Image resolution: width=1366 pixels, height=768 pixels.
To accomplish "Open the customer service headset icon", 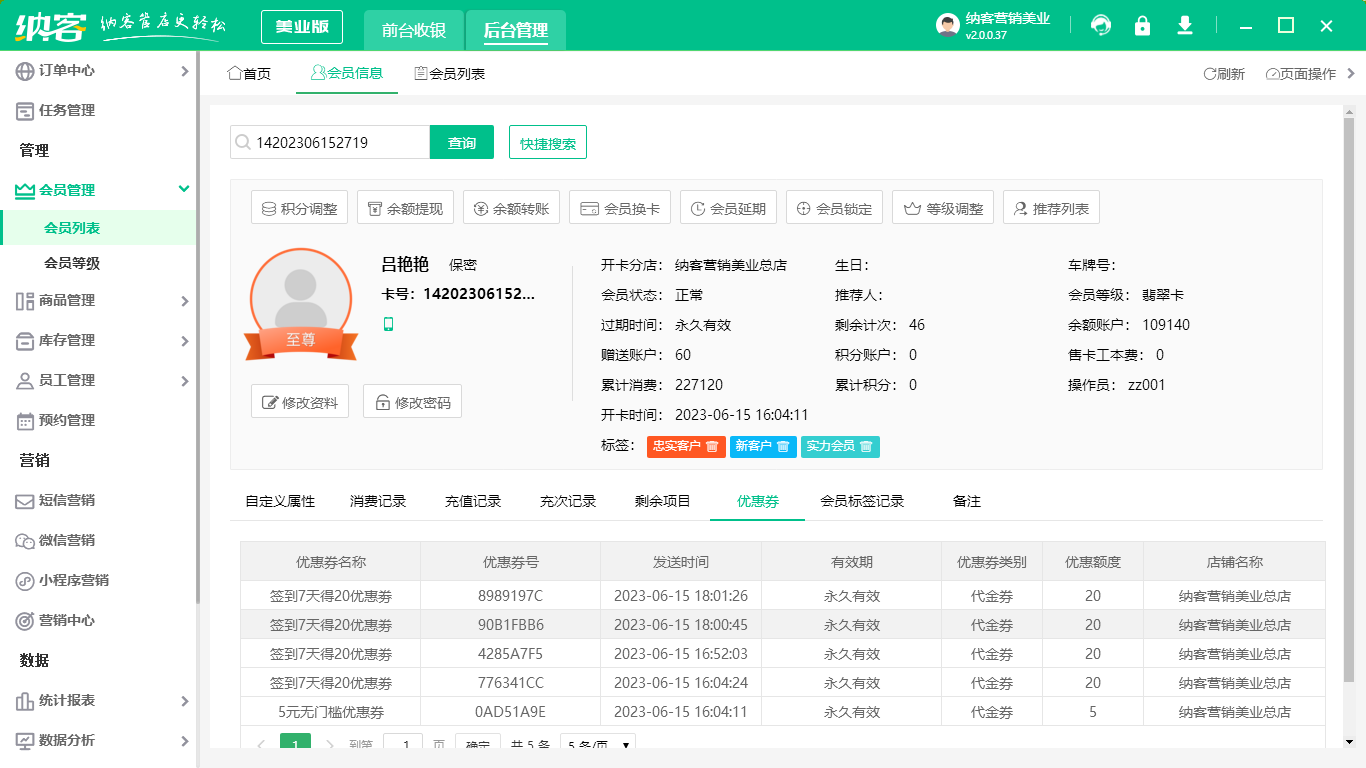I will [1100, 25].
